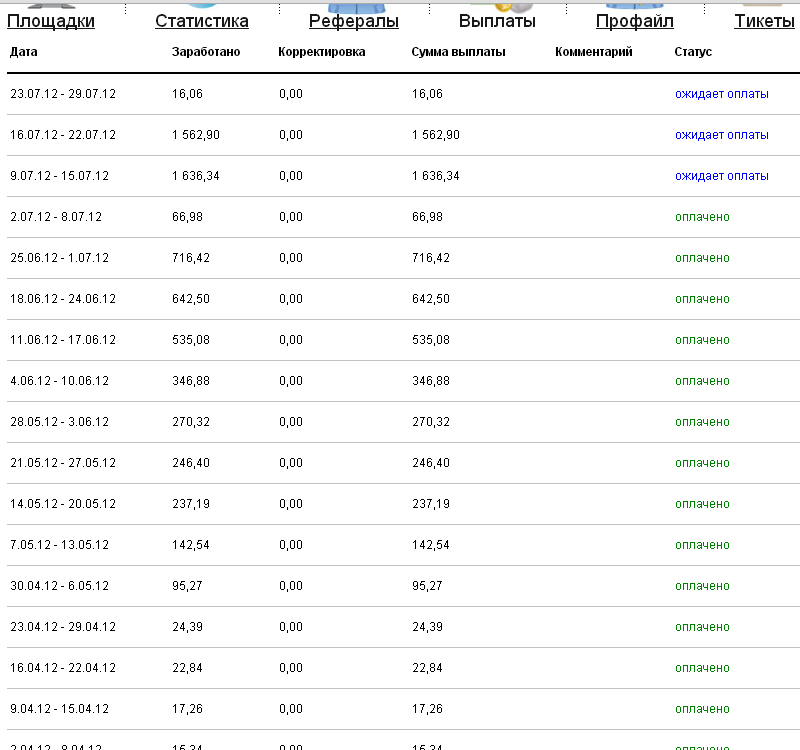This screenshot has width=800, height=750.
Task: Click payout sum 246,40
Action: coord(431,463)
